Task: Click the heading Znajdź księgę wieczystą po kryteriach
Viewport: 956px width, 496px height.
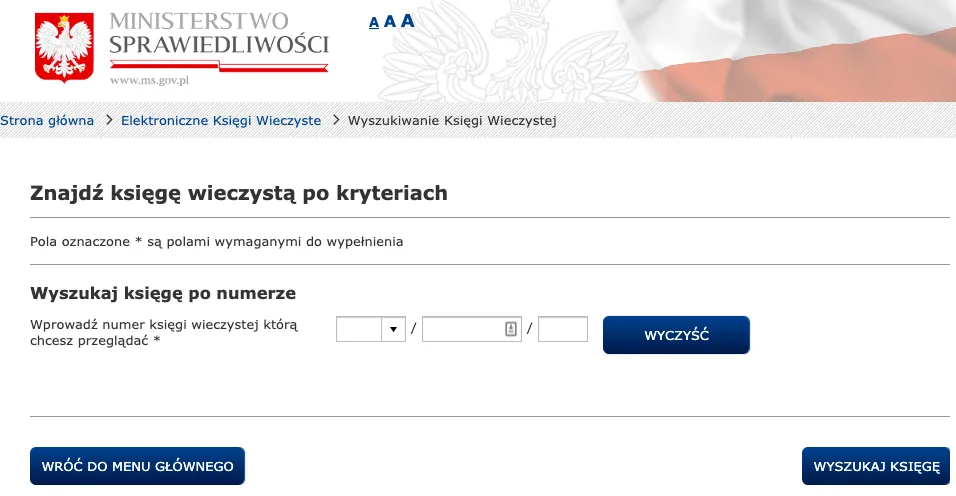Action: coord(238,193)
